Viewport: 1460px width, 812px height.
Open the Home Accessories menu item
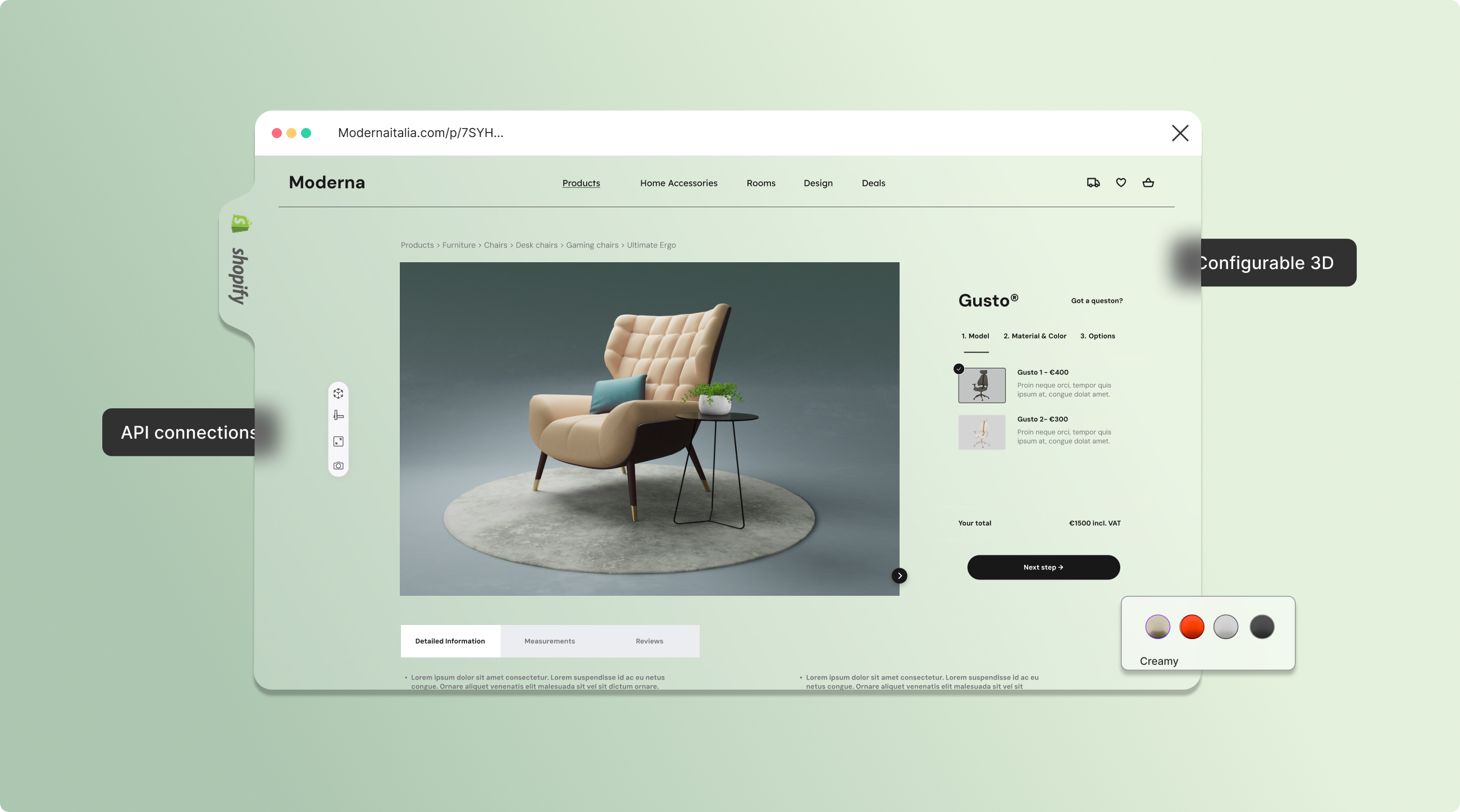coord(678,183)
